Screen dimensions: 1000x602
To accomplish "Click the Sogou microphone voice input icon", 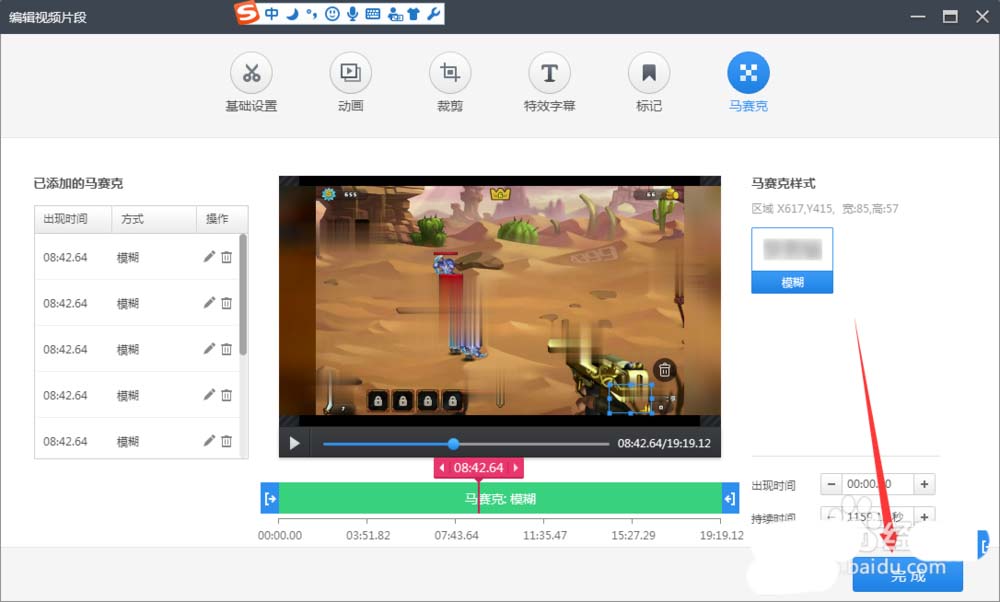I will 352,13.
